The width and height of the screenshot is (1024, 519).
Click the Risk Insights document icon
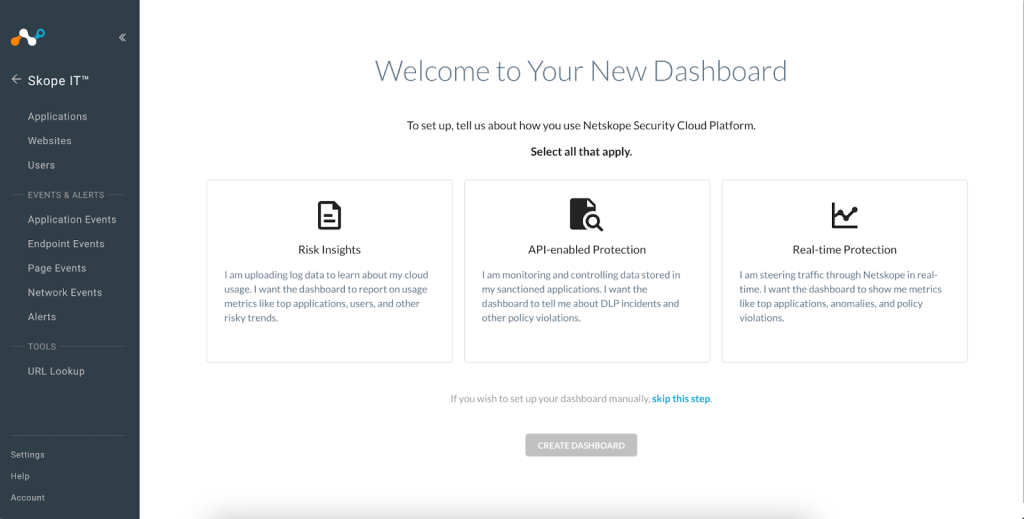(329, 215)
